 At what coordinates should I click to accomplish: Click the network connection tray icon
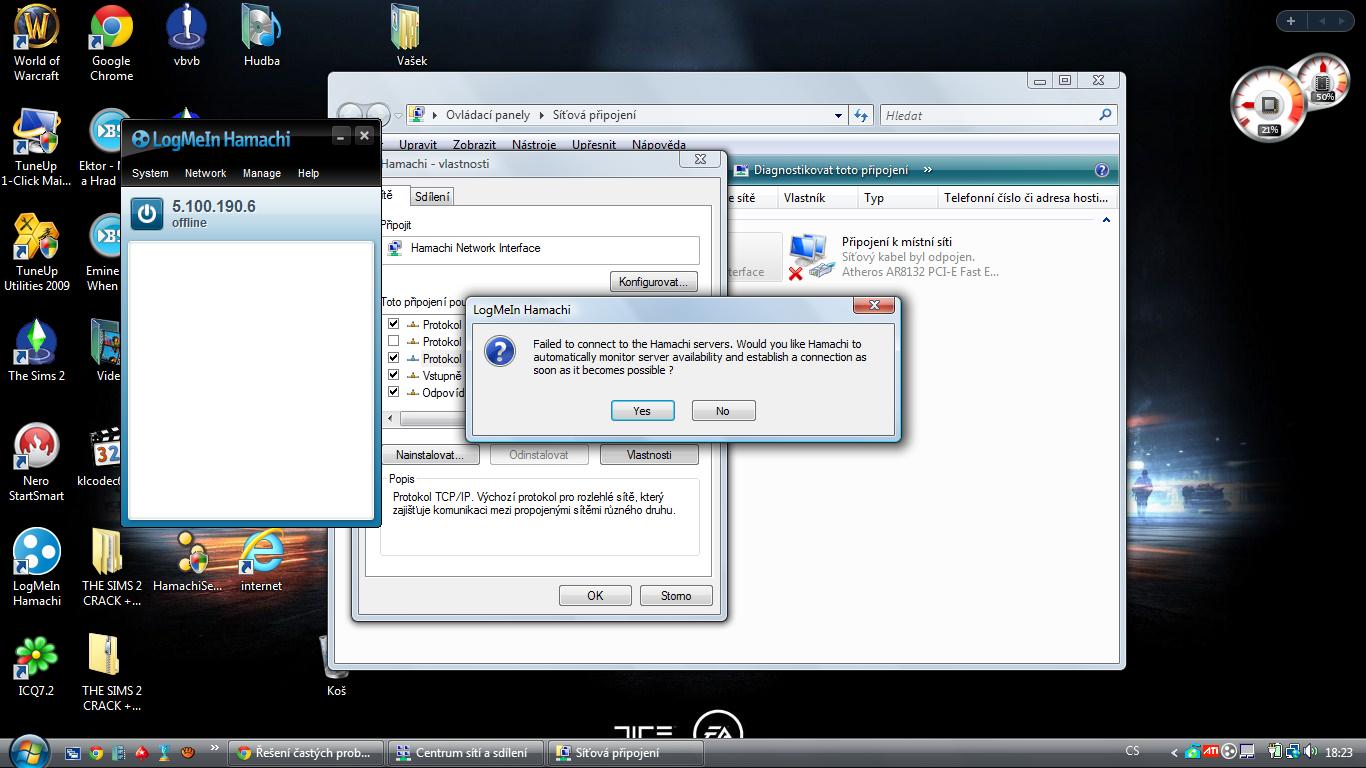coord(1294,752)
